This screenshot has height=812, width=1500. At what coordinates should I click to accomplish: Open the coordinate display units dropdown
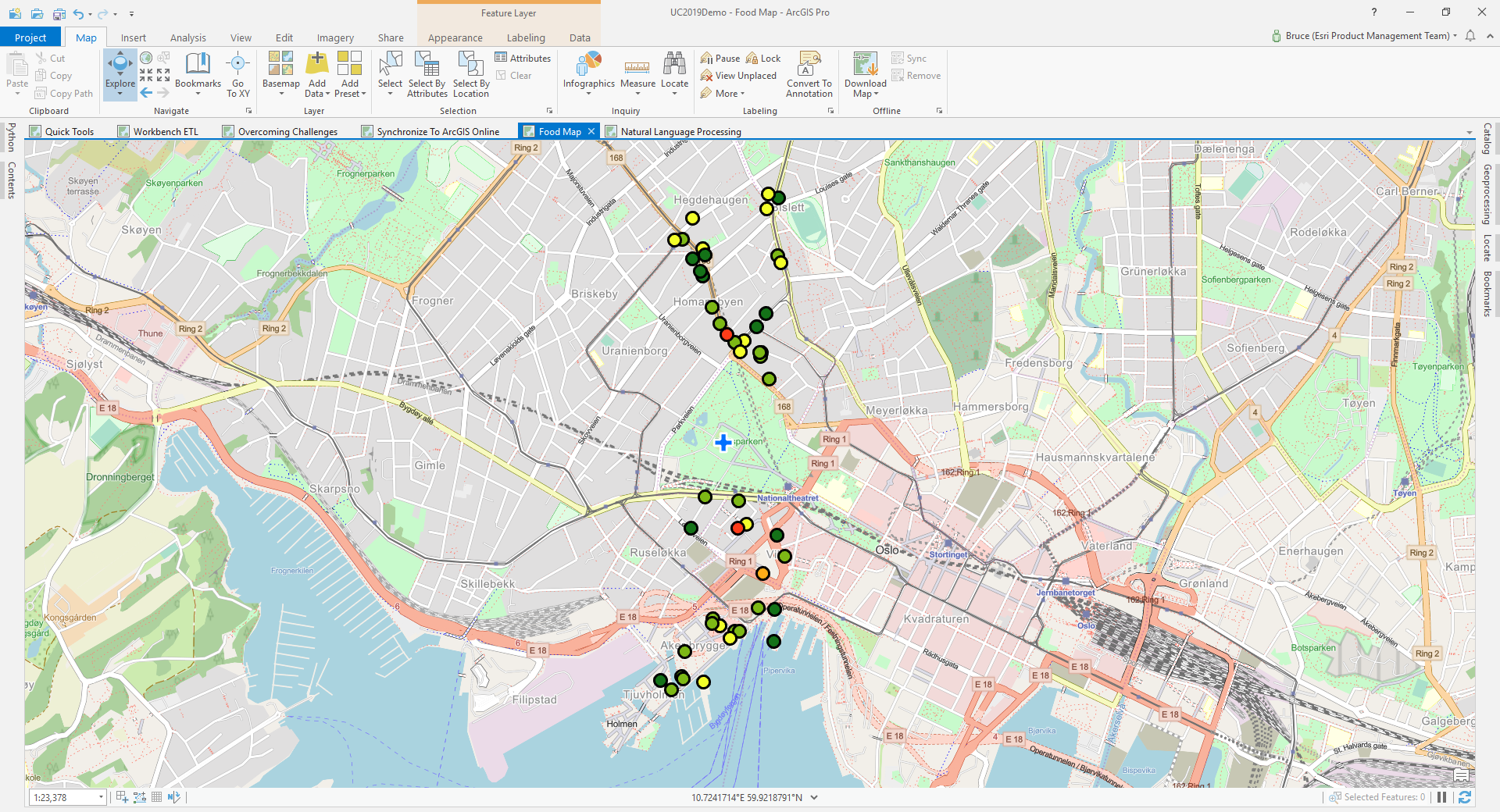pyautogui.click(x=814, y=797)
